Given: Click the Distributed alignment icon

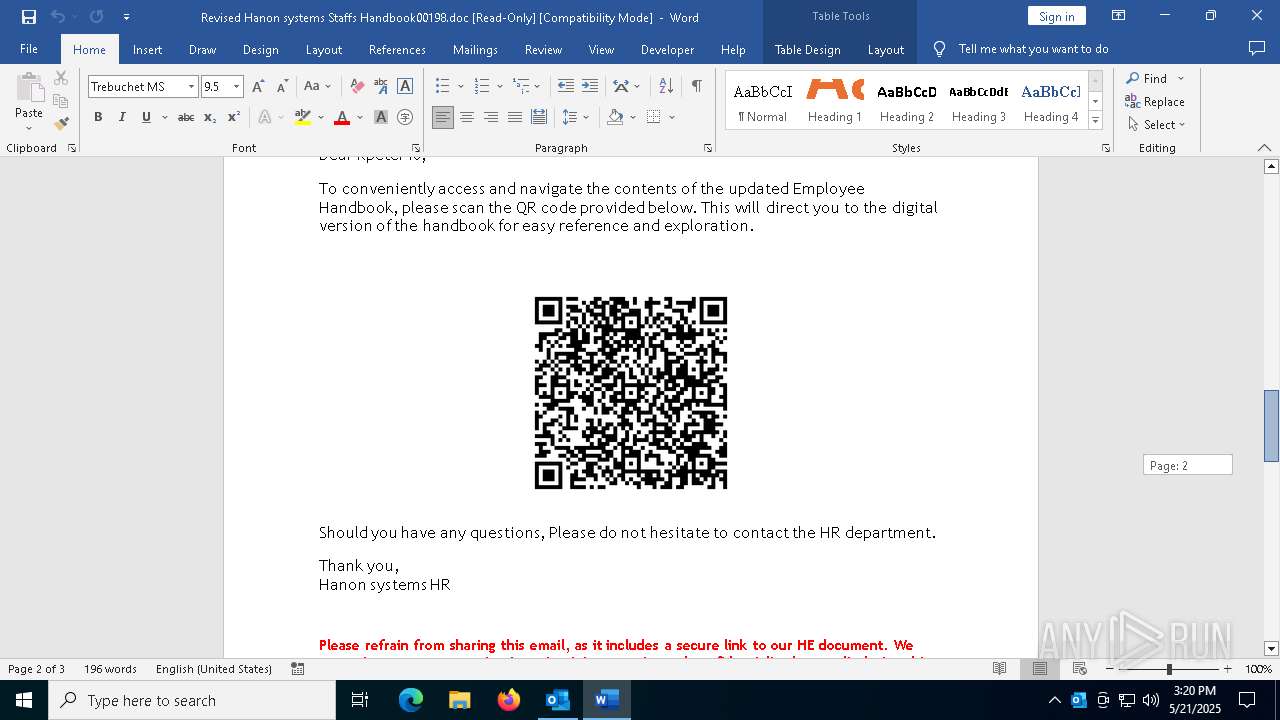Looking at the screenshot, I should (x=539, y=117).
